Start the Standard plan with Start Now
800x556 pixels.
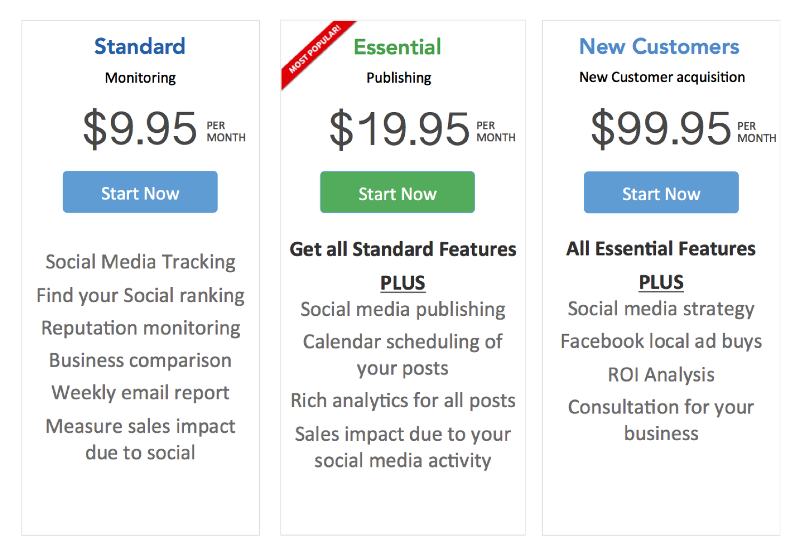point(140,192)
